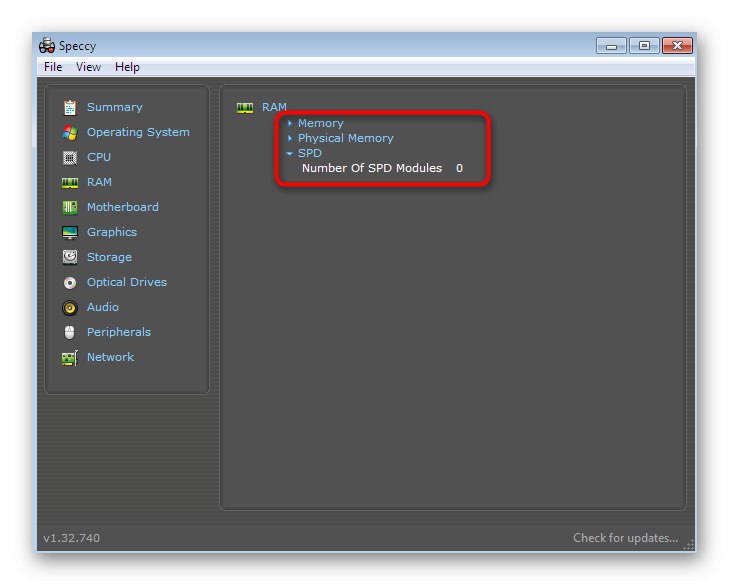Click the version text v1.32.740
The image size is (729, 585).
(x=71, y=538)
